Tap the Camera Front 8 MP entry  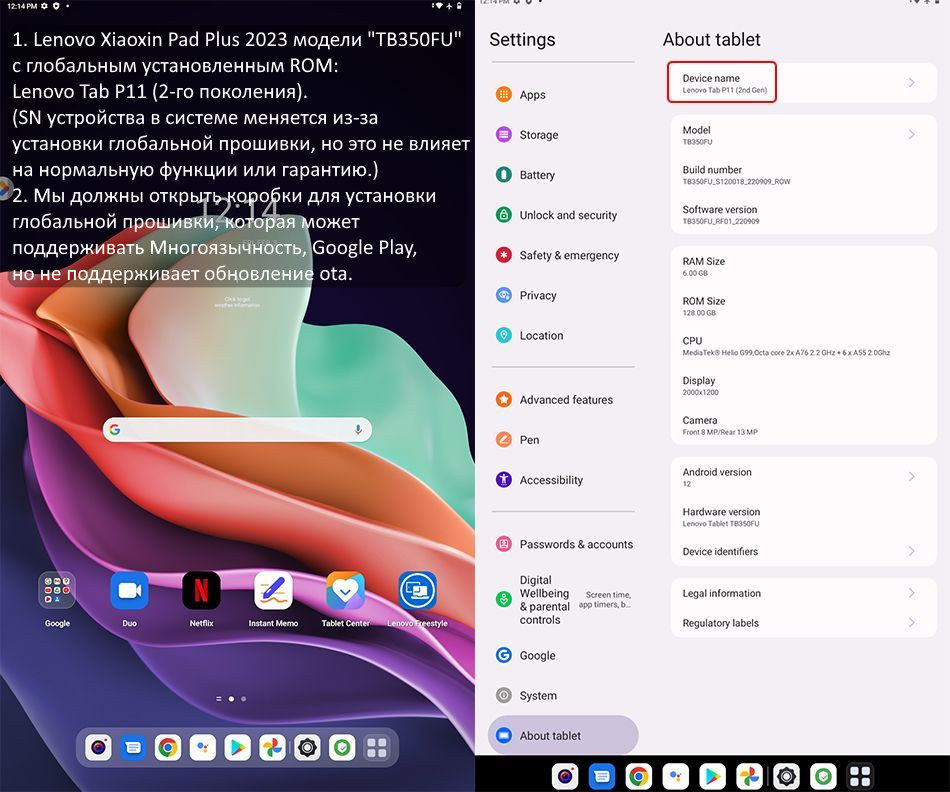[x=803, y=425]
